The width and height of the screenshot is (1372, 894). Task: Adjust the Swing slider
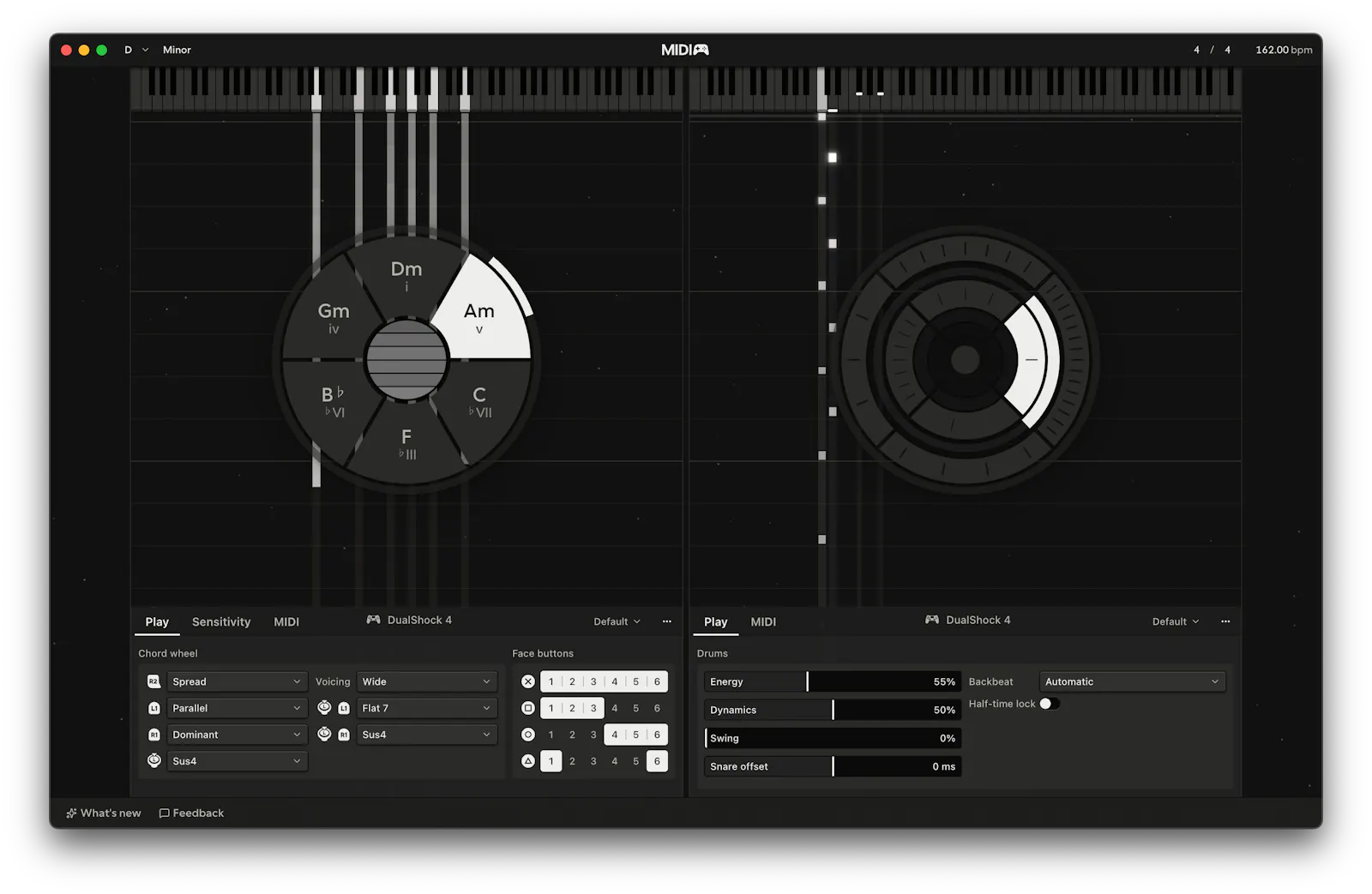coord(833,738)
